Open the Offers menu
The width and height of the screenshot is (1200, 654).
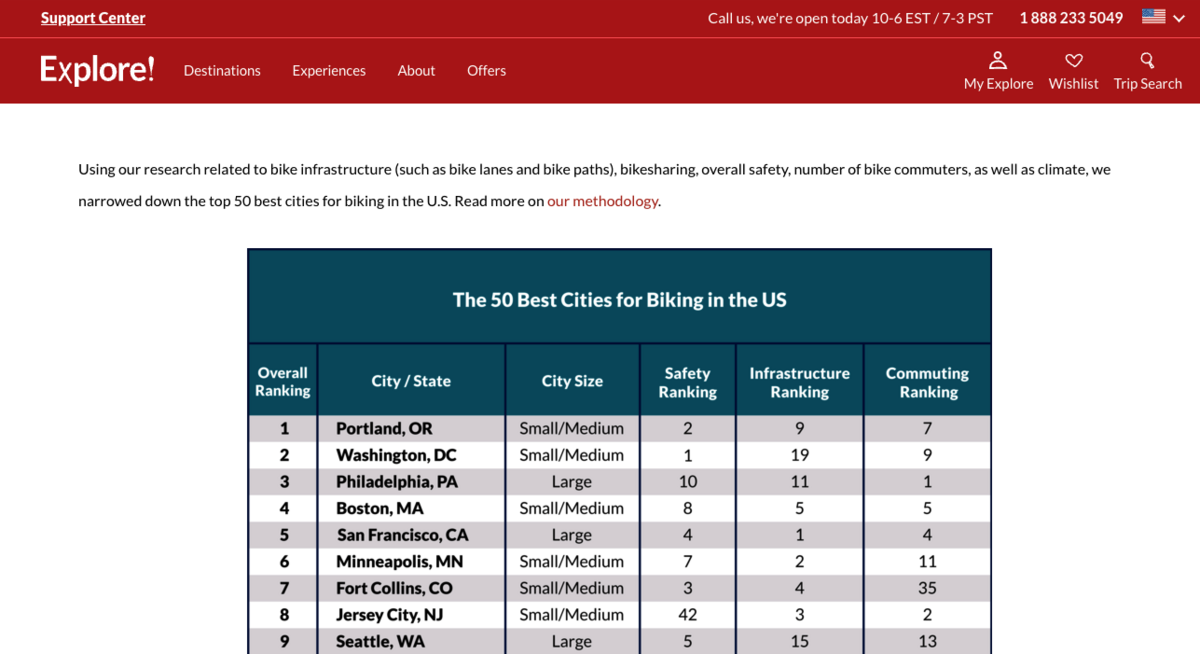486,71
